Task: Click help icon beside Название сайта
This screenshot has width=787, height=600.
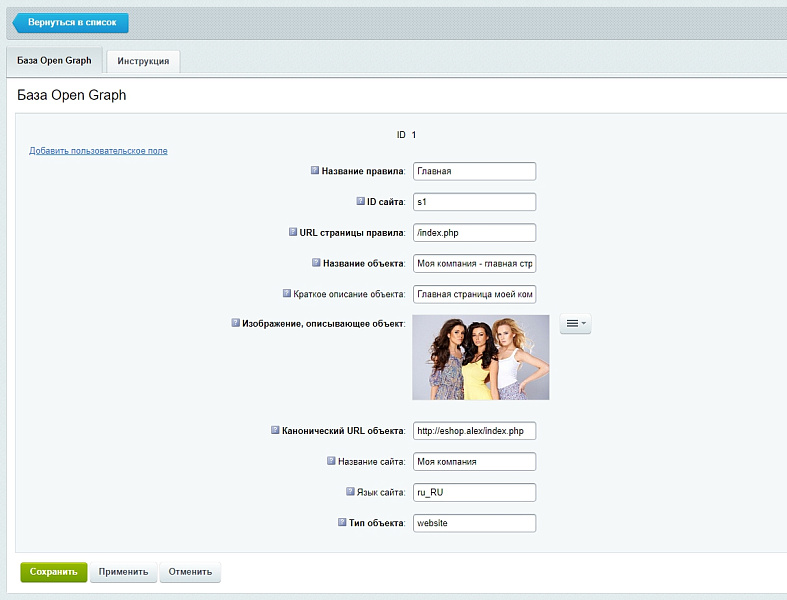Action: click(x=331, y=461)
